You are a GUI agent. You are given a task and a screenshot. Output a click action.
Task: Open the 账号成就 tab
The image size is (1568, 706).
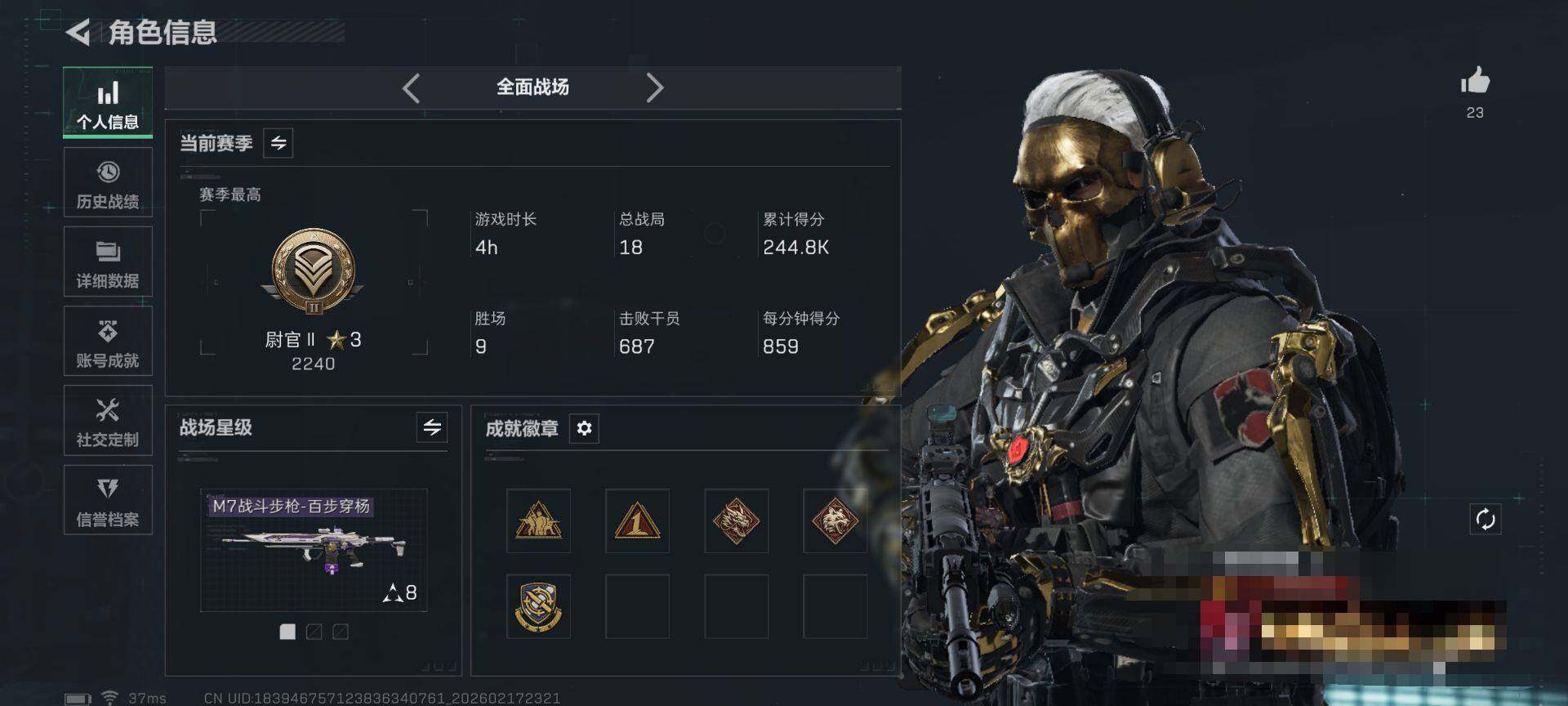click(x=108, y=342)
